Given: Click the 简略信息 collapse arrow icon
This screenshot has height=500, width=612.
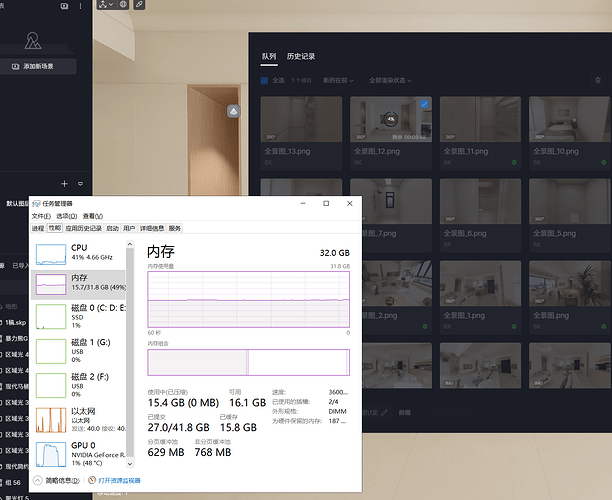Looking at the screenshot, I should [x=39, y=481].
